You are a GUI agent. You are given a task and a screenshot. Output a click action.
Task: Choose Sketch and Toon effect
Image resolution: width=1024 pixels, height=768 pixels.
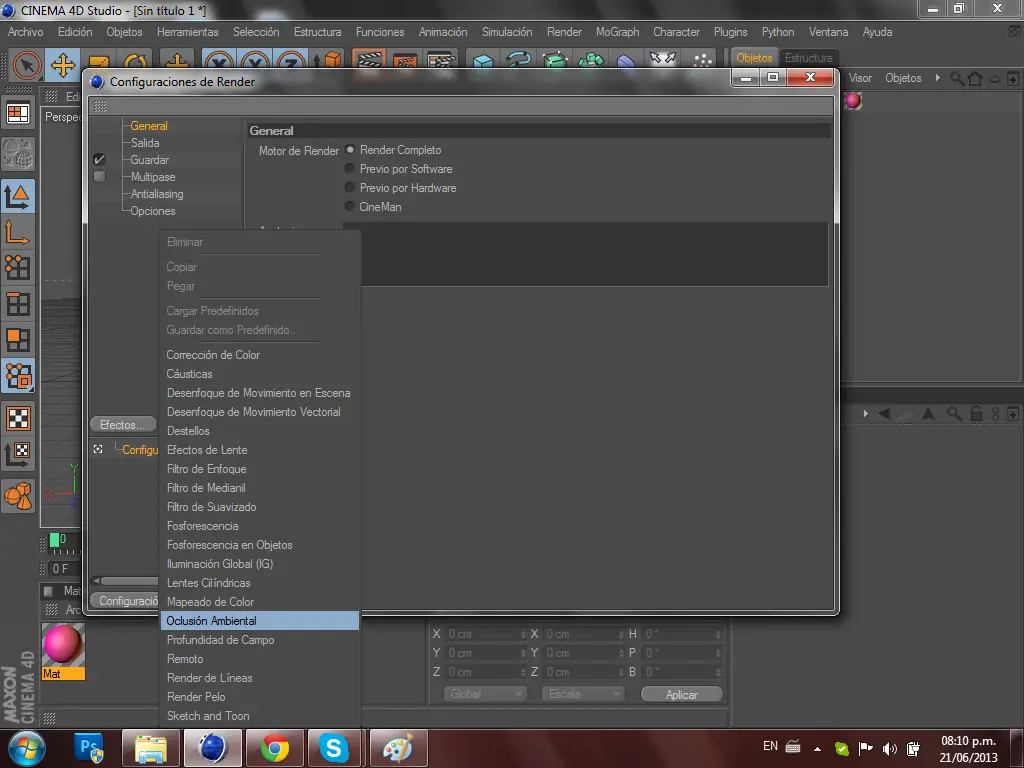[260, 716]
